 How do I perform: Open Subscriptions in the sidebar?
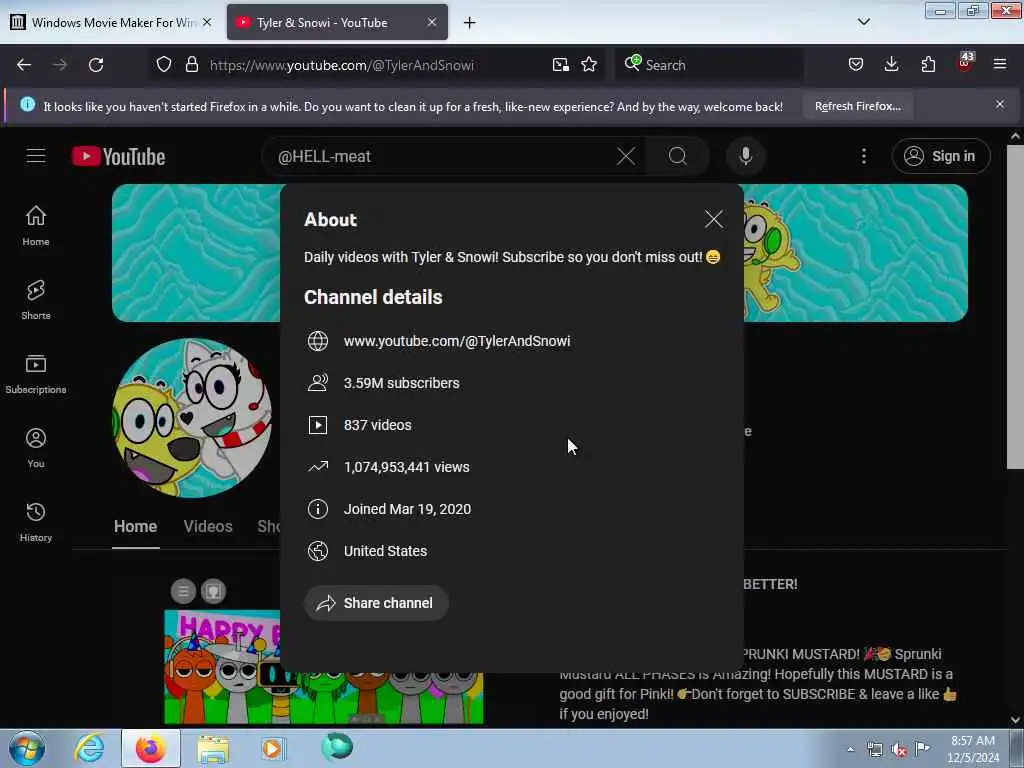(x=36, y=374)
